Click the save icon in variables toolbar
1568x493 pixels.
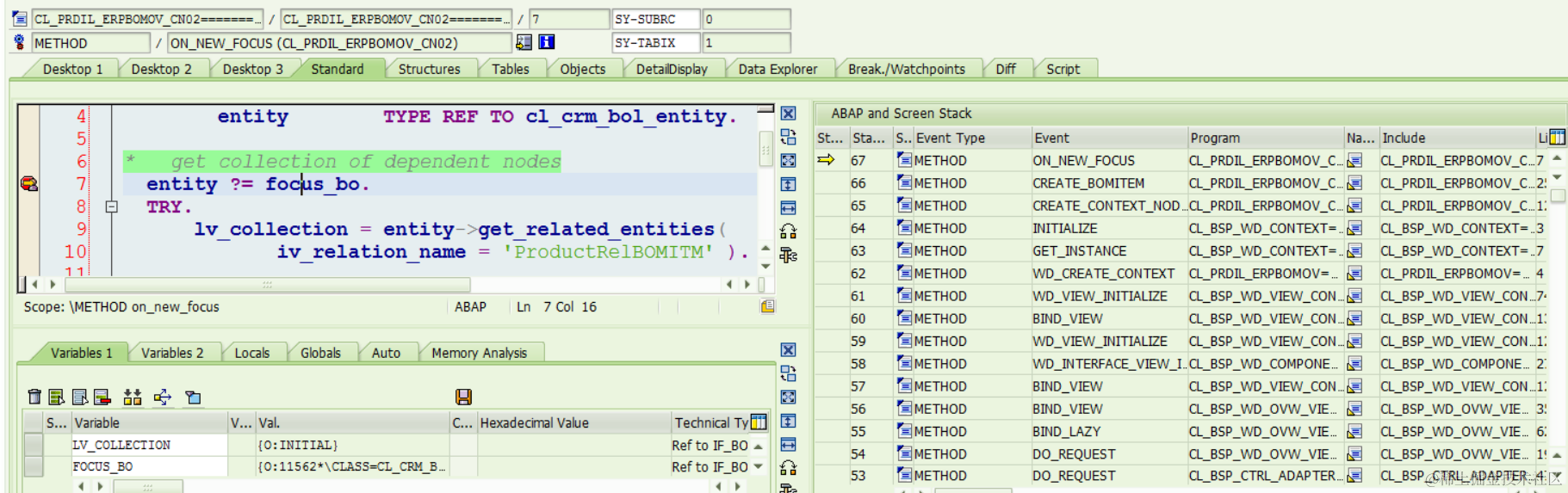[x=463, y=397]
